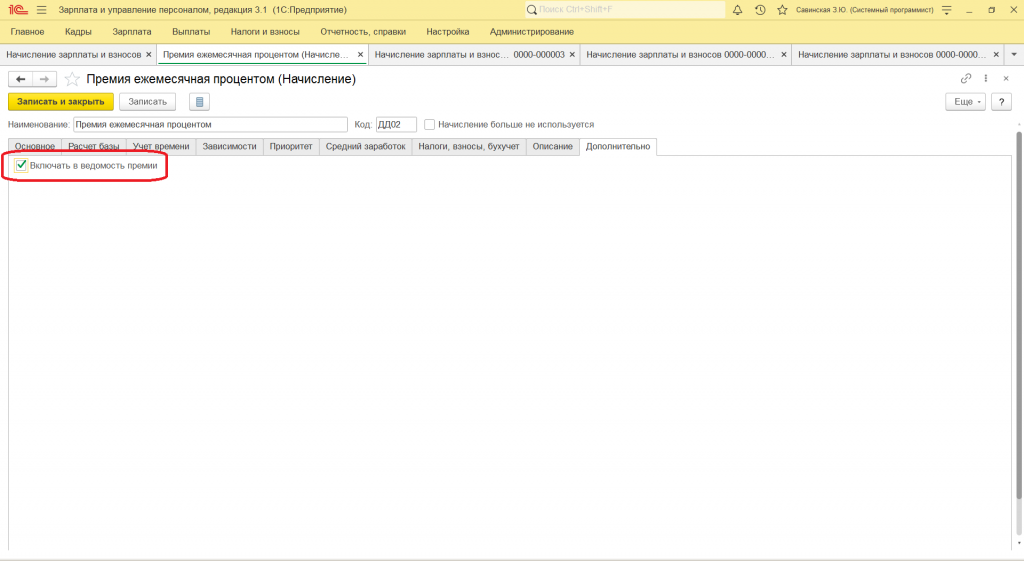Screen dimensions: 1024x561
Task: Copy link to this object icon
Action: 966,78
